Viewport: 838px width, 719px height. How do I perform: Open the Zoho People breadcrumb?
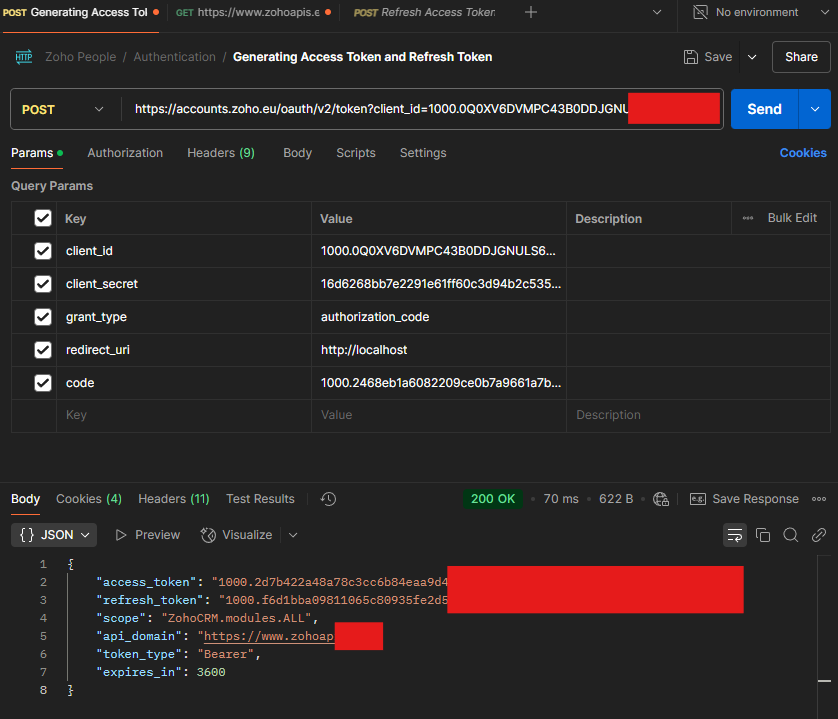(81, 57)
